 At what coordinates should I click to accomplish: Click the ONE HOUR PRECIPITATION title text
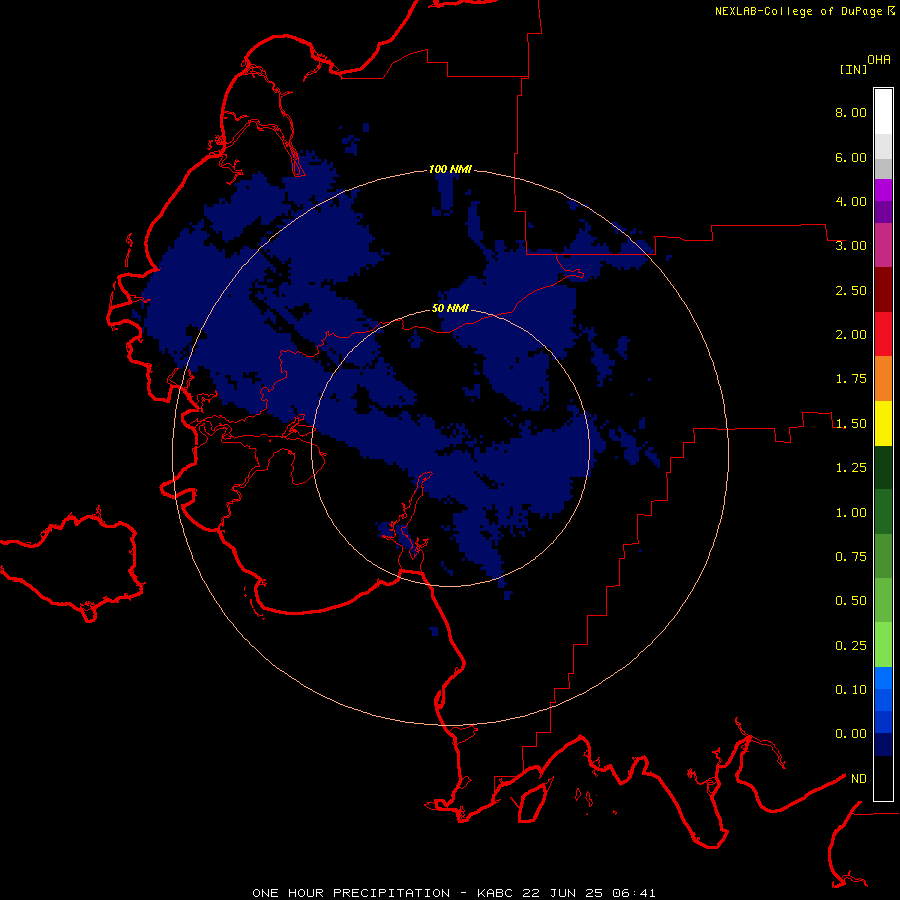point(351,893)
